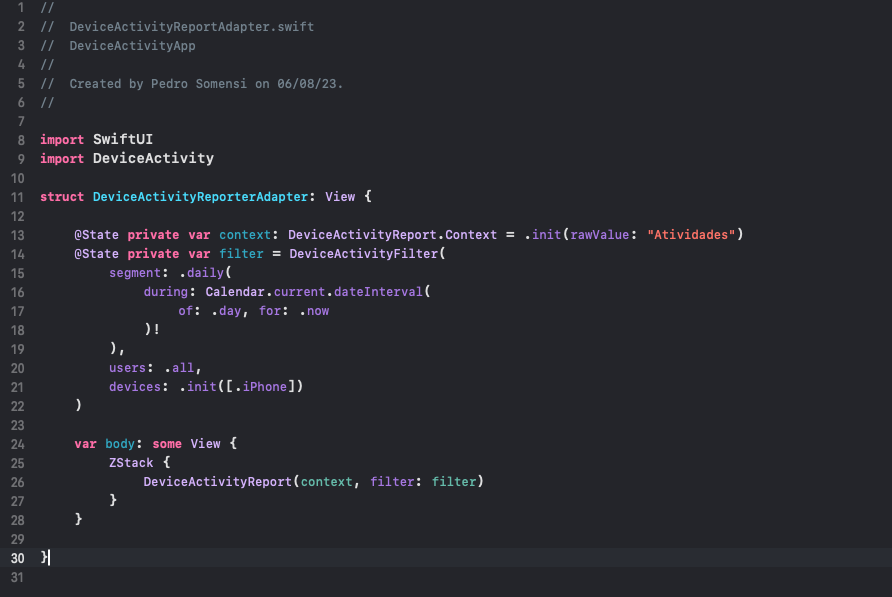Viewport: 892px width, 597px height.
Task: Click '.all' value on line 20
Action: (179, 368)
